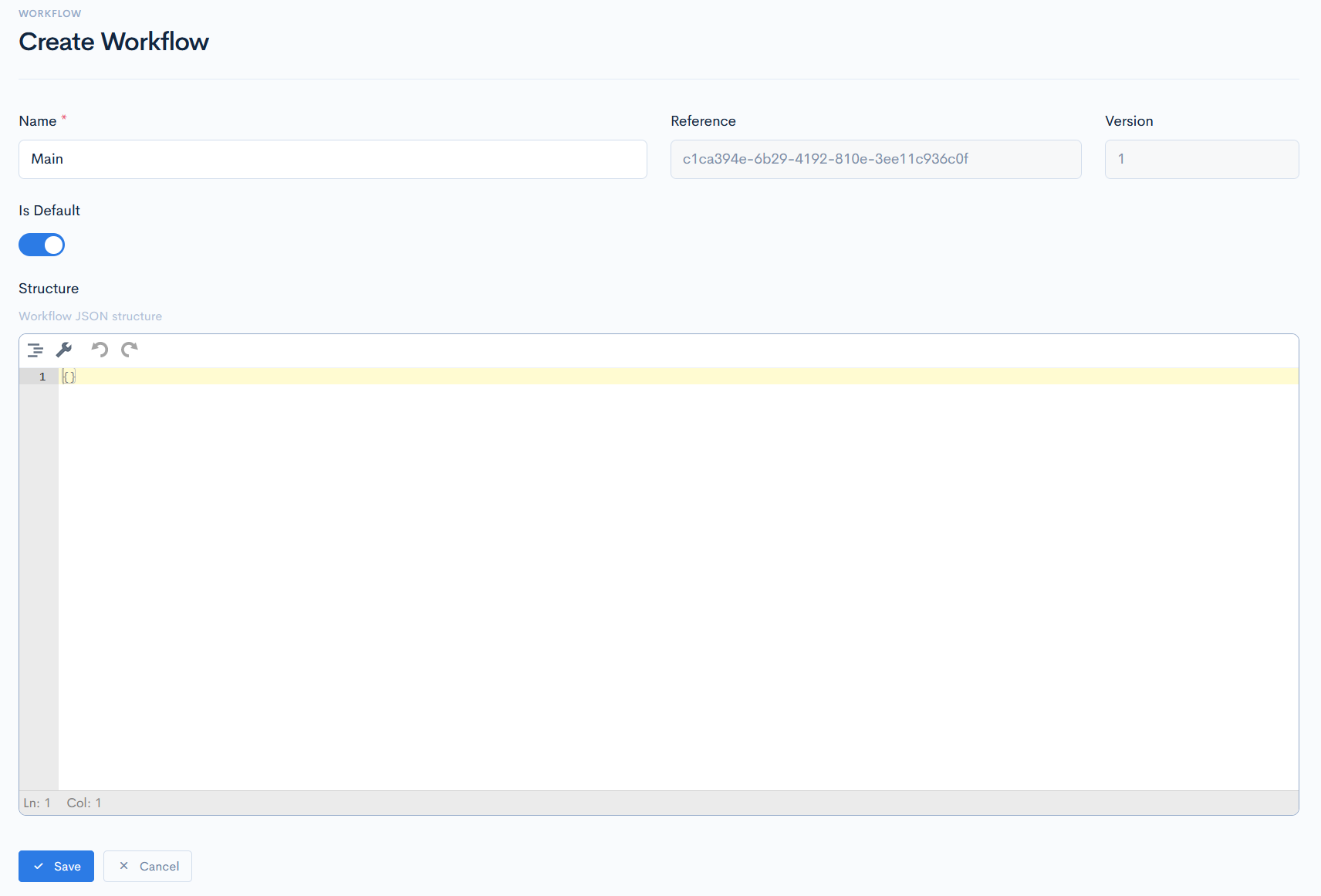Click line number 1 in the gutter
Viewport: 1321px width, 896px height.
(x=42, y=377)
